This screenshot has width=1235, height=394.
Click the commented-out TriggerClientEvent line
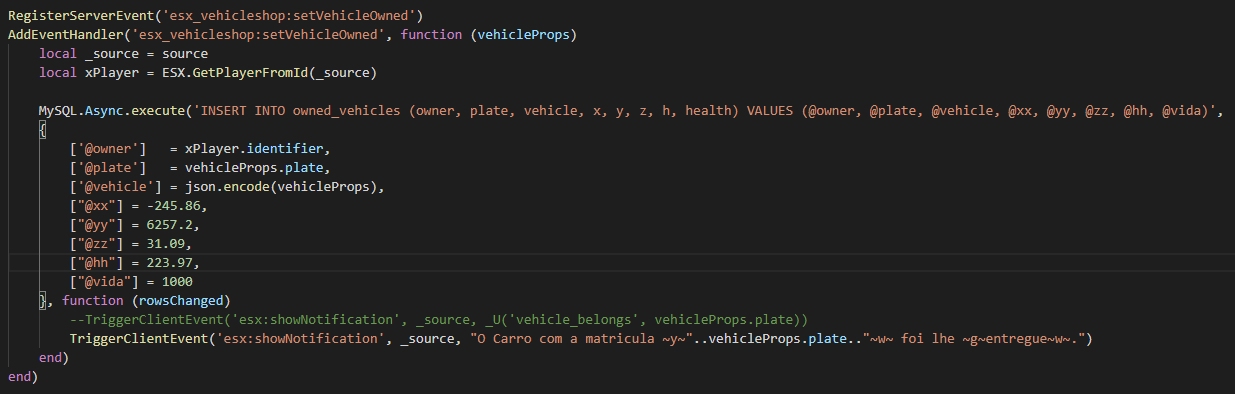click(x=440, y=320)
